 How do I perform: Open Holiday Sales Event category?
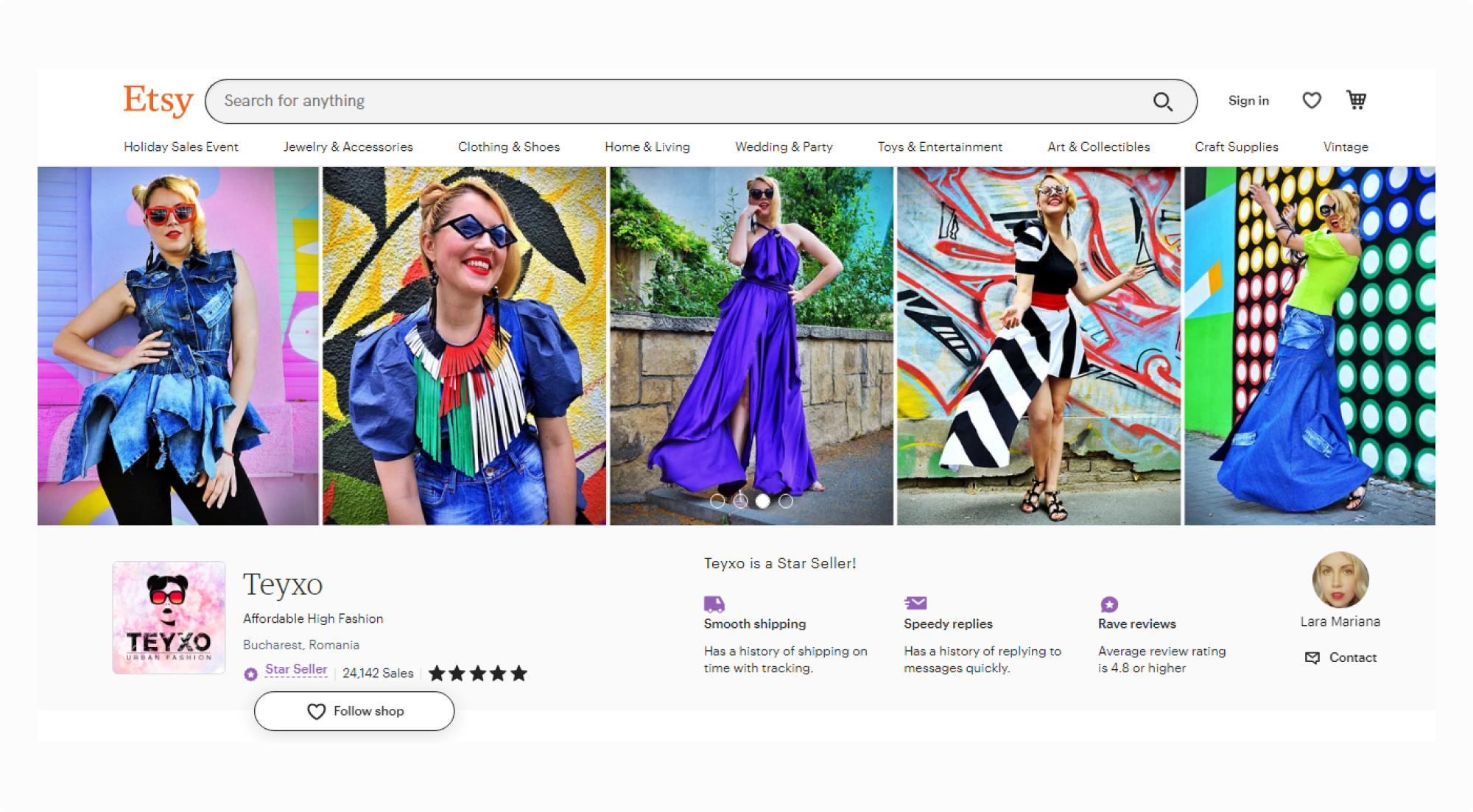coord(181,146)
